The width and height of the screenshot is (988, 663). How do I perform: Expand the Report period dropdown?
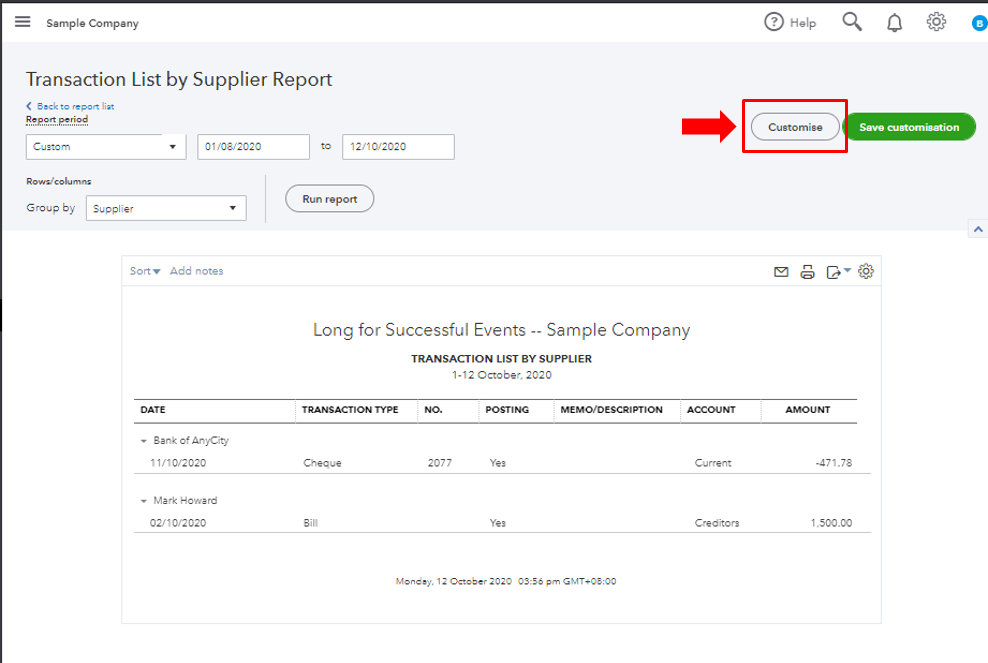point(106,147)
